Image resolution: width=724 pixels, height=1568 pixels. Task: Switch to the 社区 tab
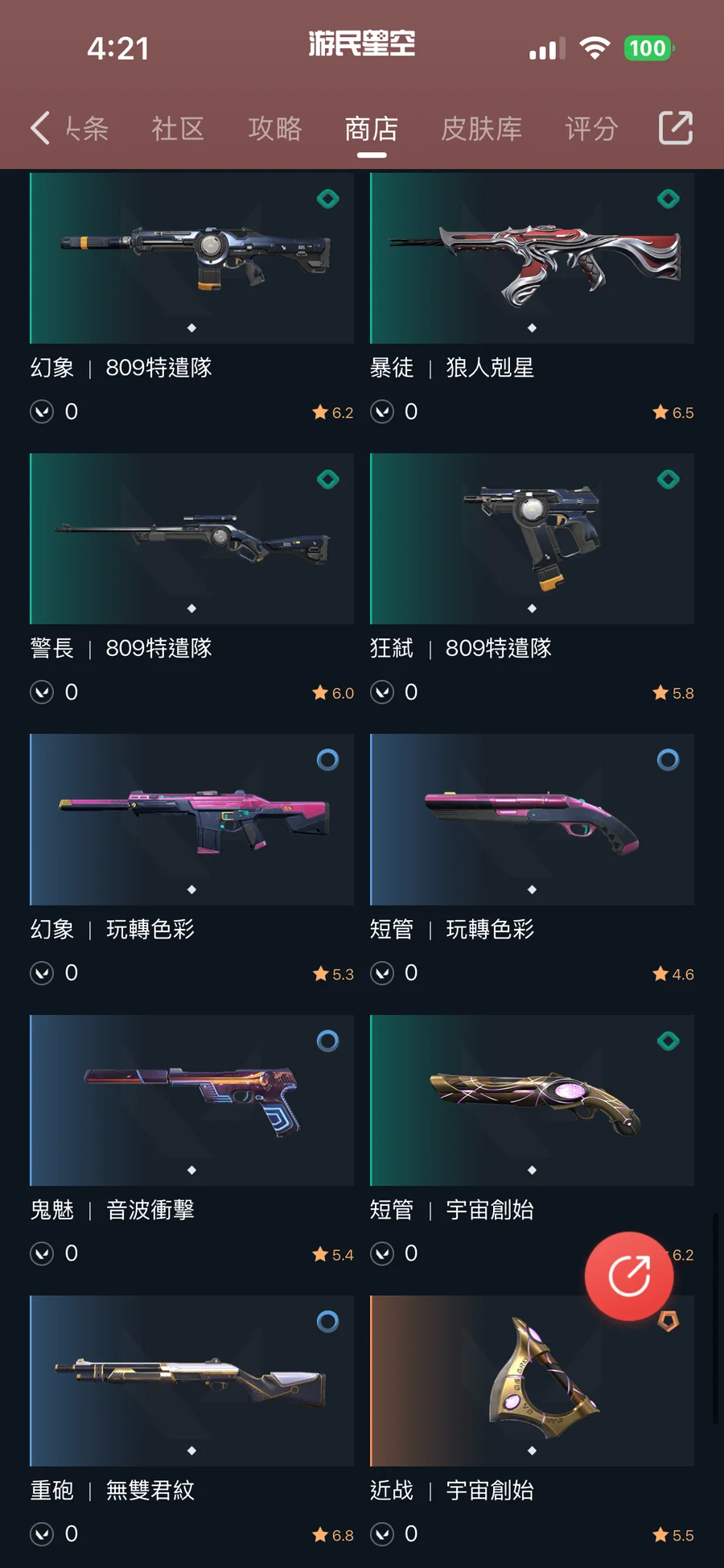(178, 128)
